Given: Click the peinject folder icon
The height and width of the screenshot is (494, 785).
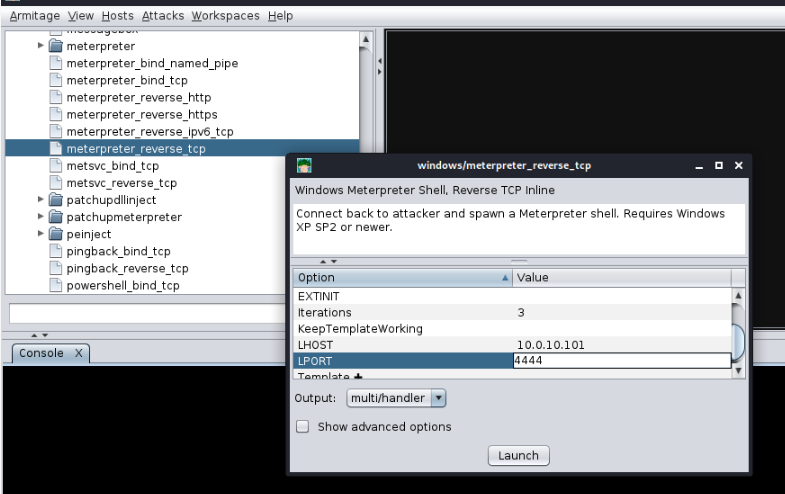Looking at the screenshot, I should pos(57,234).
